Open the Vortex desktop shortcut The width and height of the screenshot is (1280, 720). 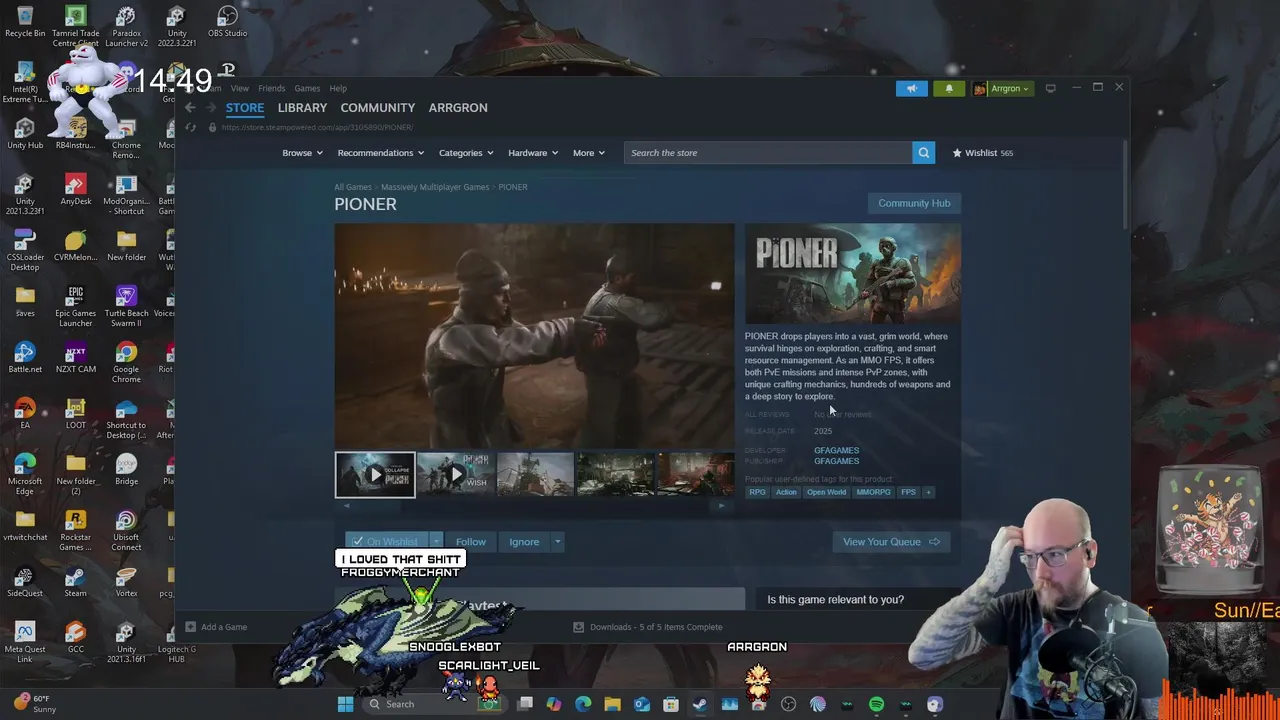click(x=126, y=582)
